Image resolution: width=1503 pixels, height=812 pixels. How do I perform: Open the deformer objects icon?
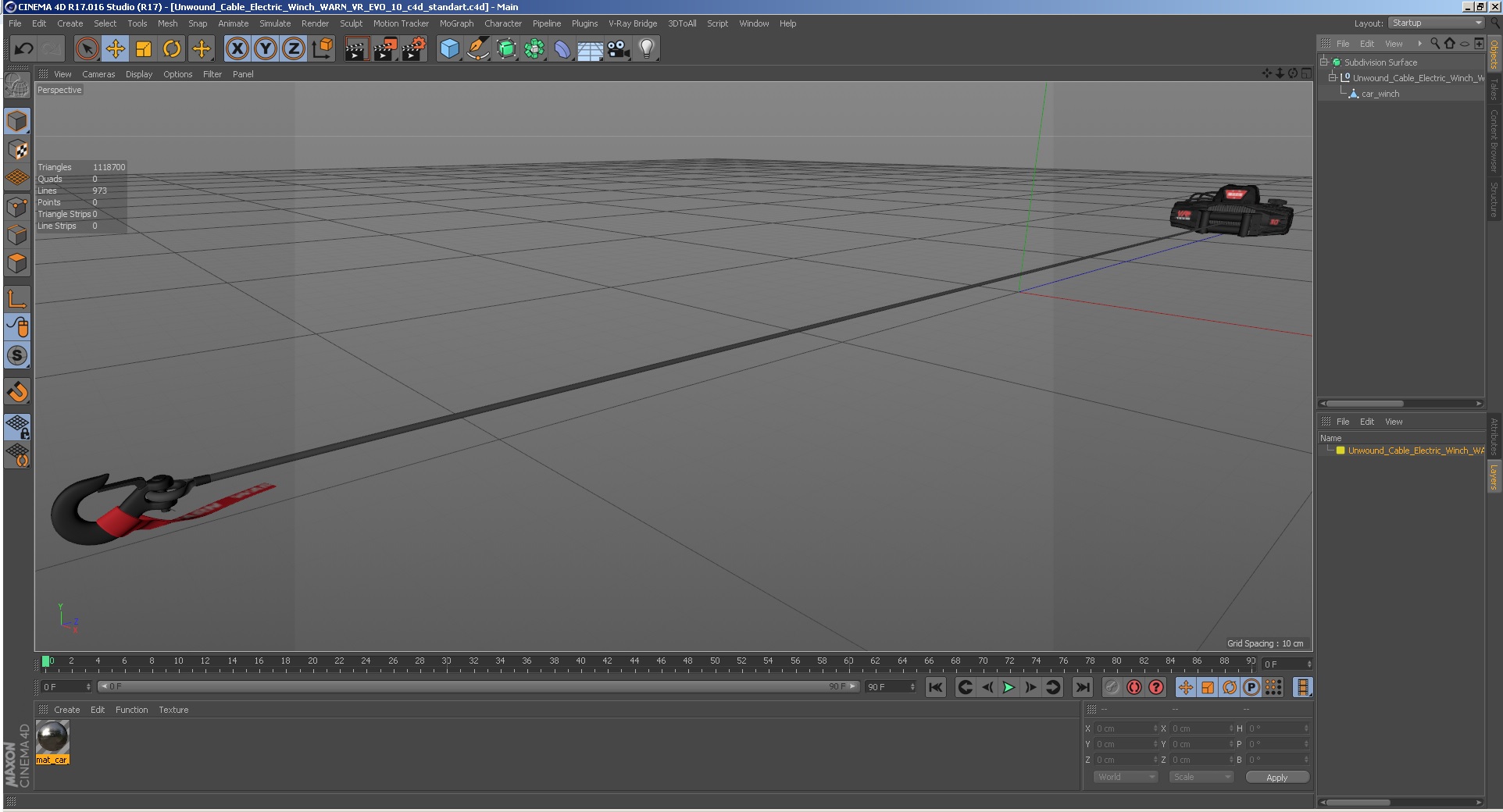[x=562, y=49]
